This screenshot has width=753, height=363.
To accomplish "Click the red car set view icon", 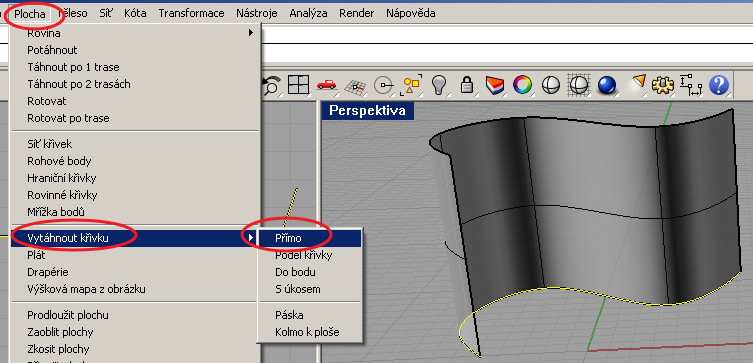I will [327, 85].
